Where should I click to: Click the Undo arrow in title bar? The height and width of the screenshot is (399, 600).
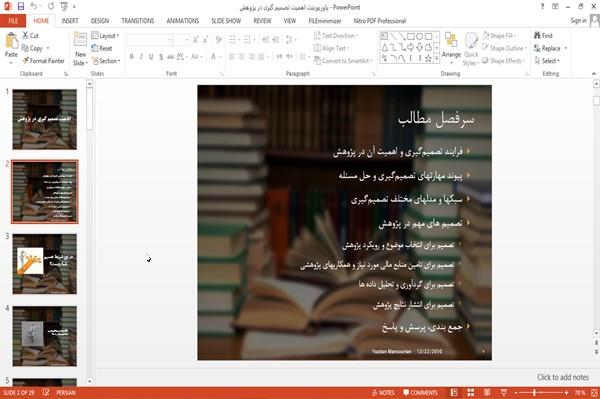tap(34, 6)
